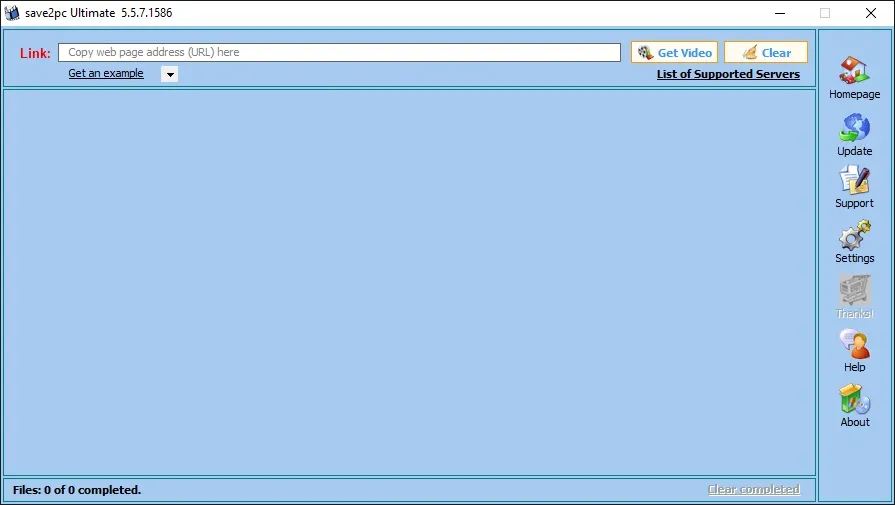Open the Help person icon
895x505 pixels.
[x=854, y=344]
